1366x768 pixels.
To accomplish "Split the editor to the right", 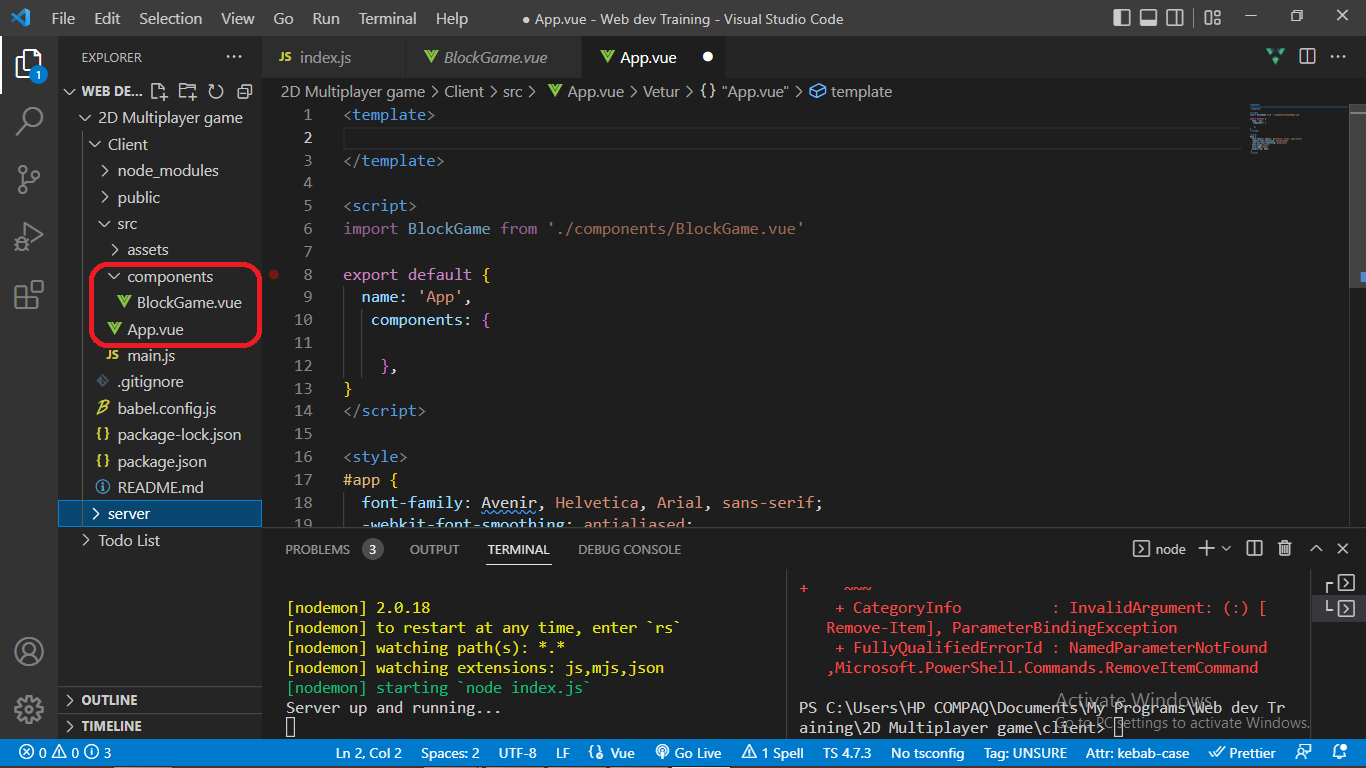I will coord(1307,57).
